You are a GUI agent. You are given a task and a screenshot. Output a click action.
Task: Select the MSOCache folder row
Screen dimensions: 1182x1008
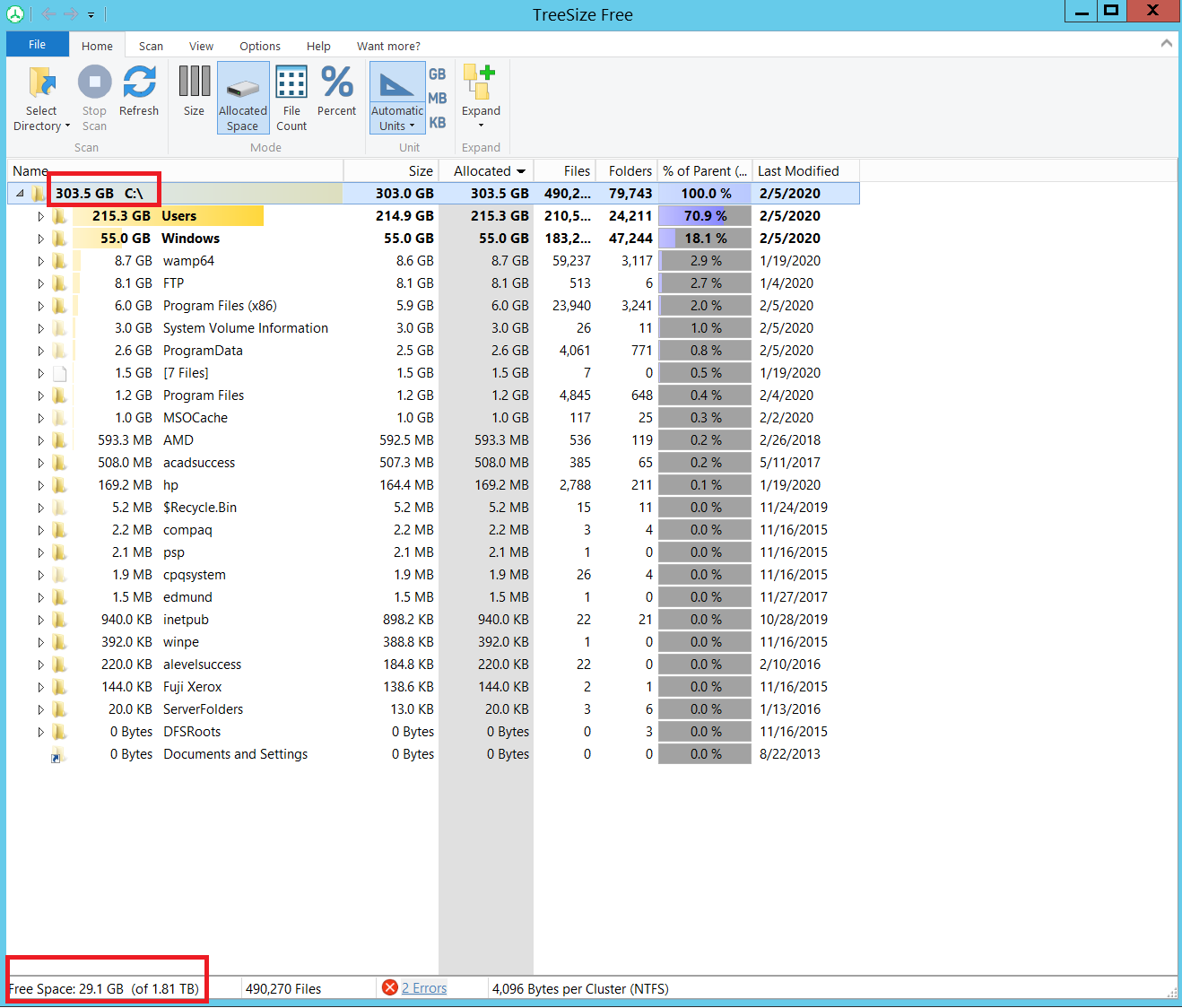433,418
